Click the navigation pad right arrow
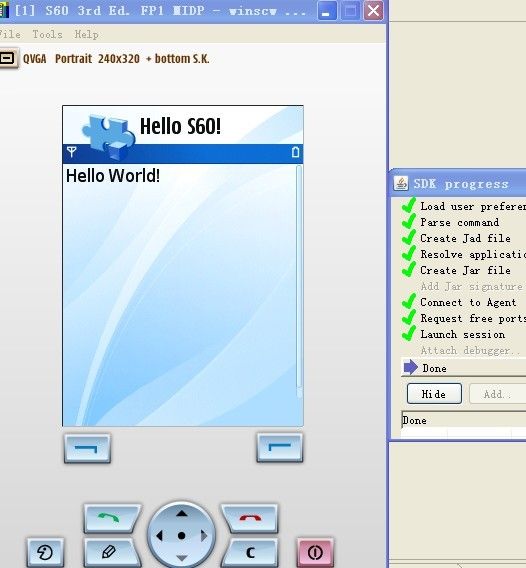Screen dimensions: 526x568 [x=204, y=535]
